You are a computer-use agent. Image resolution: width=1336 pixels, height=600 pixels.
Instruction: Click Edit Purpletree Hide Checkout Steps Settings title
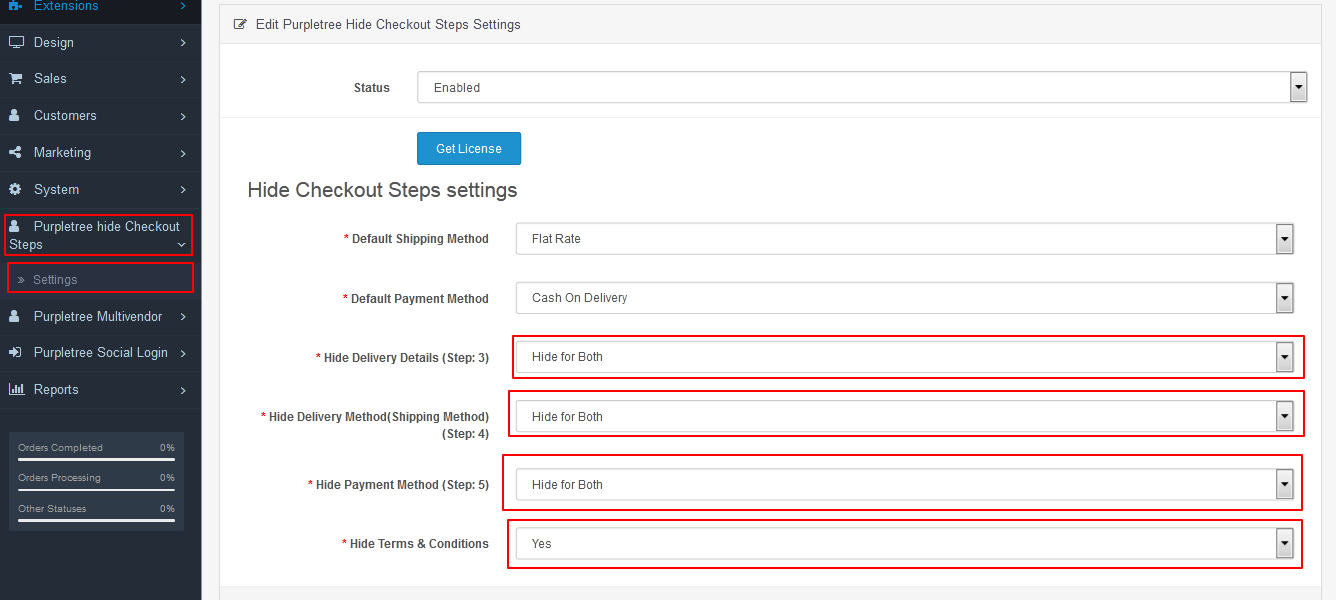pyautogui.click(x=388, y=24)
